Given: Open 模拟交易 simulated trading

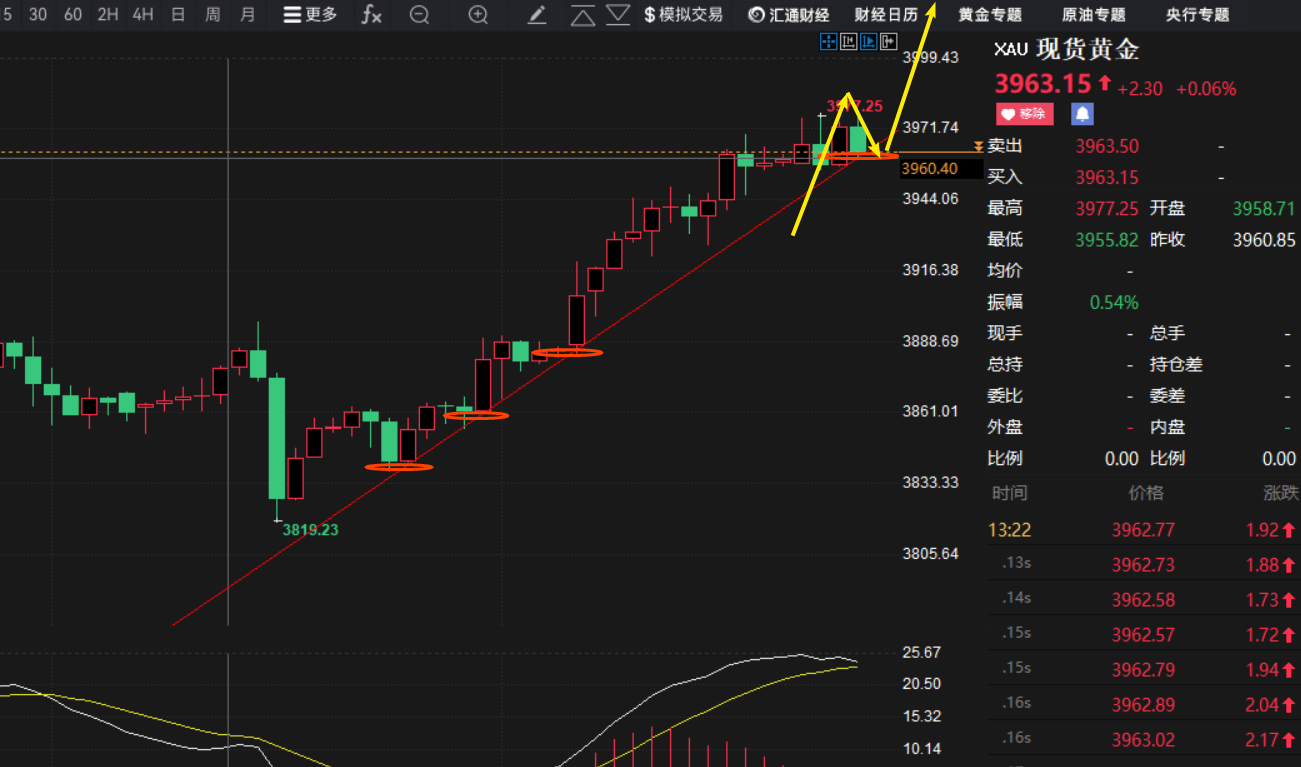Looking at the screenshot, I should tap(683, 14).
